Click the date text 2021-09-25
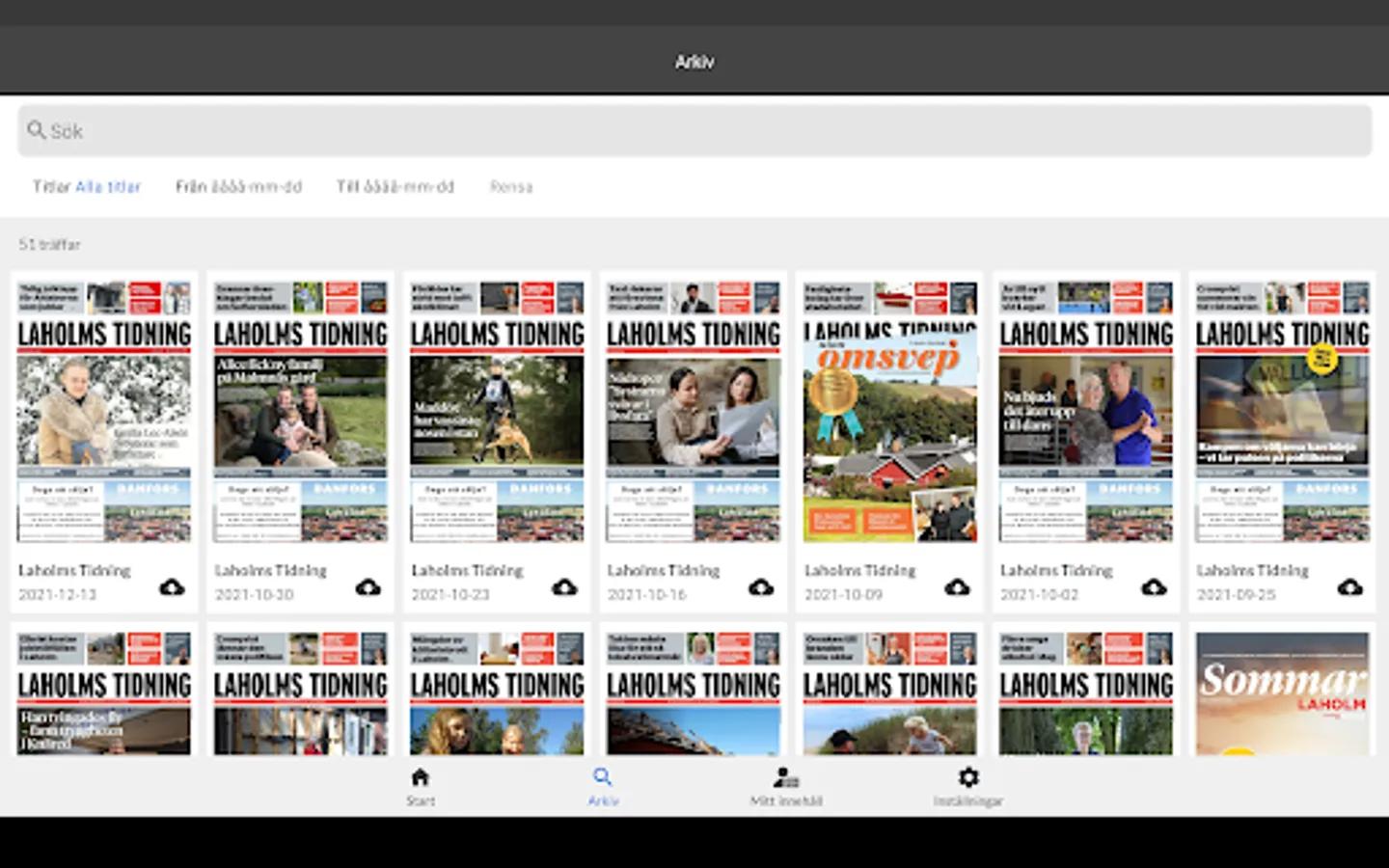This screenshot has height=868, width=1389. tap(1236, 595)
